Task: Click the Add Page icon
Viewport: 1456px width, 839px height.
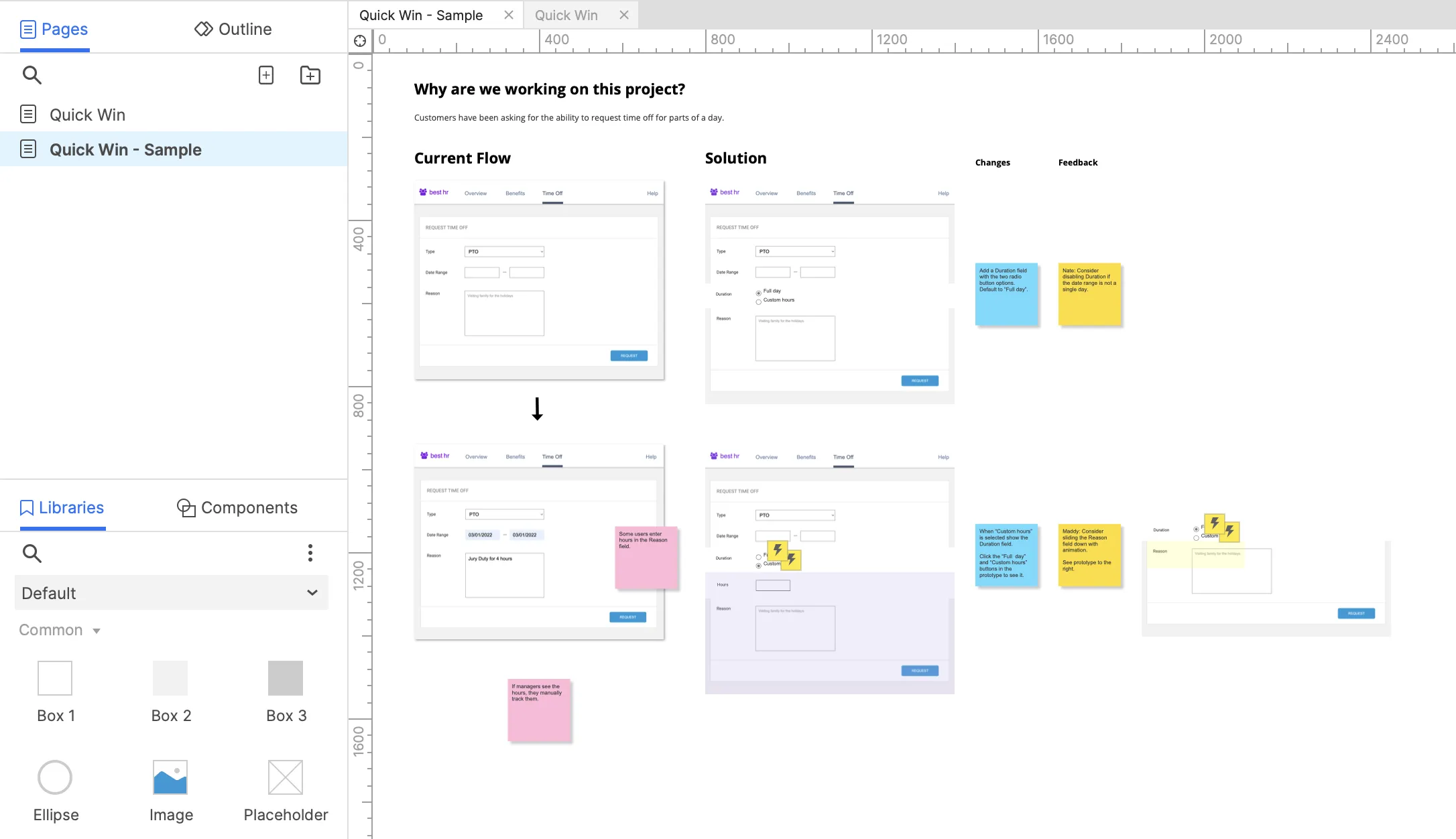Action: pyautogui.click(x=266, y=75)
